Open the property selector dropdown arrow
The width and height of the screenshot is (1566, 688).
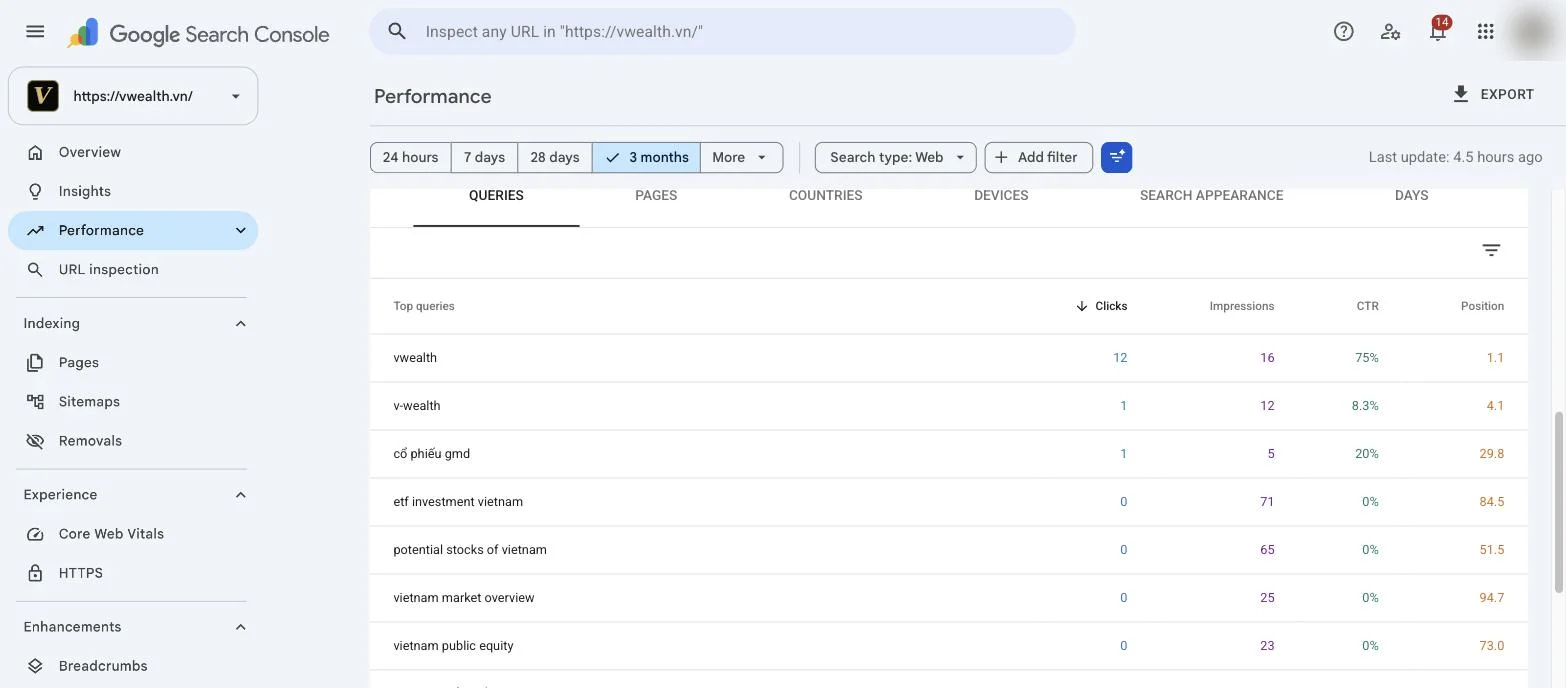(x=236, y=96)
